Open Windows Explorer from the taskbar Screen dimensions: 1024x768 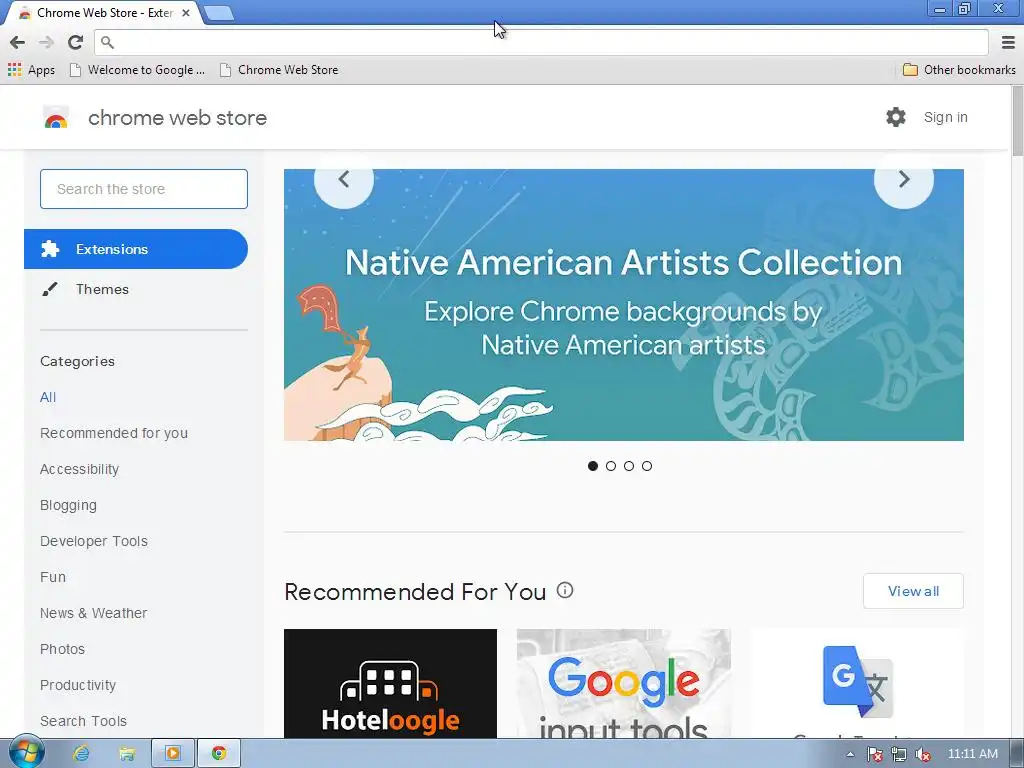pyautogui.click(x=127, y=754)
